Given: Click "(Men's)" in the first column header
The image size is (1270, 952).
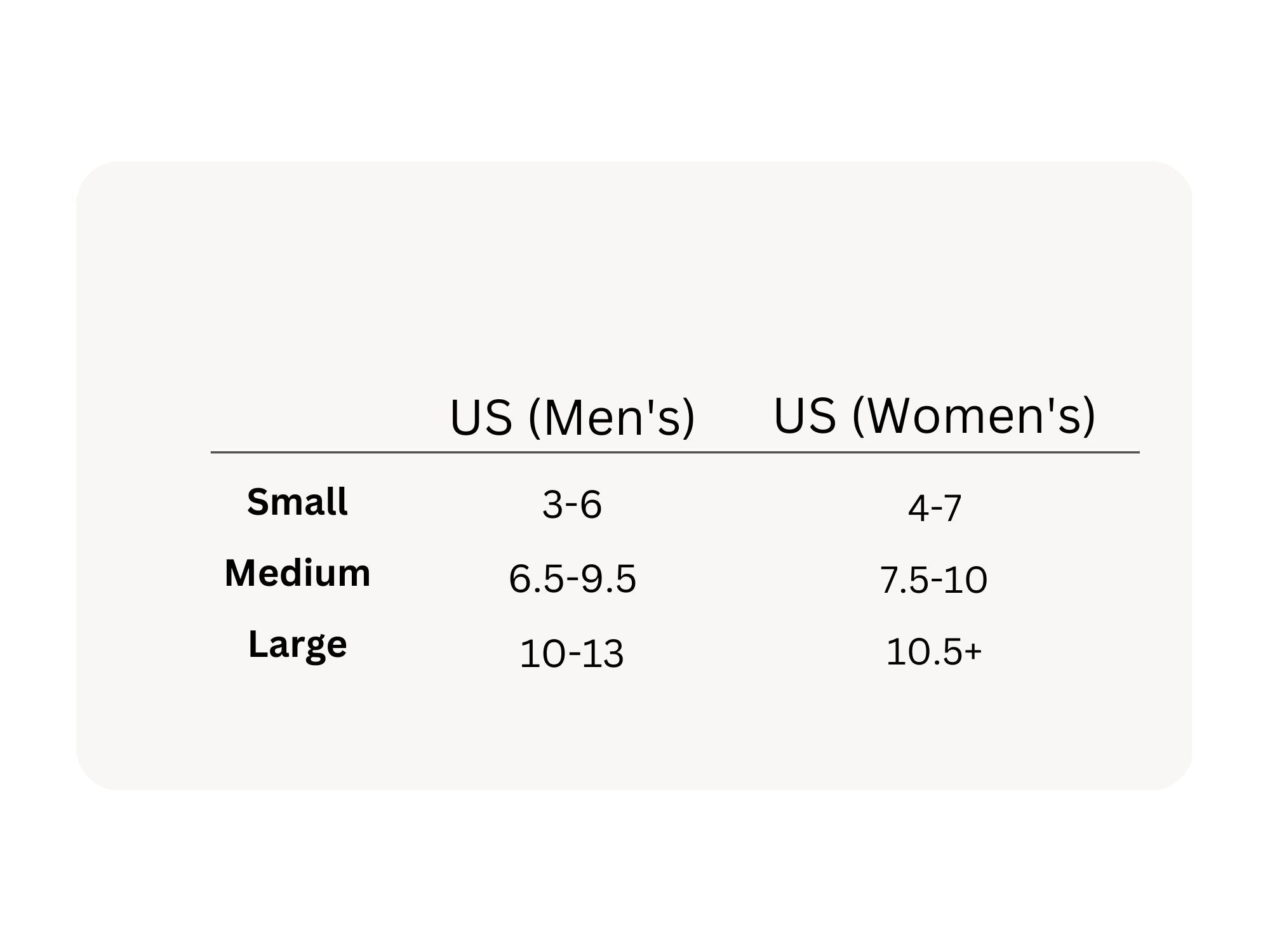Looking at the screenshot, I should tap(612, 418).
